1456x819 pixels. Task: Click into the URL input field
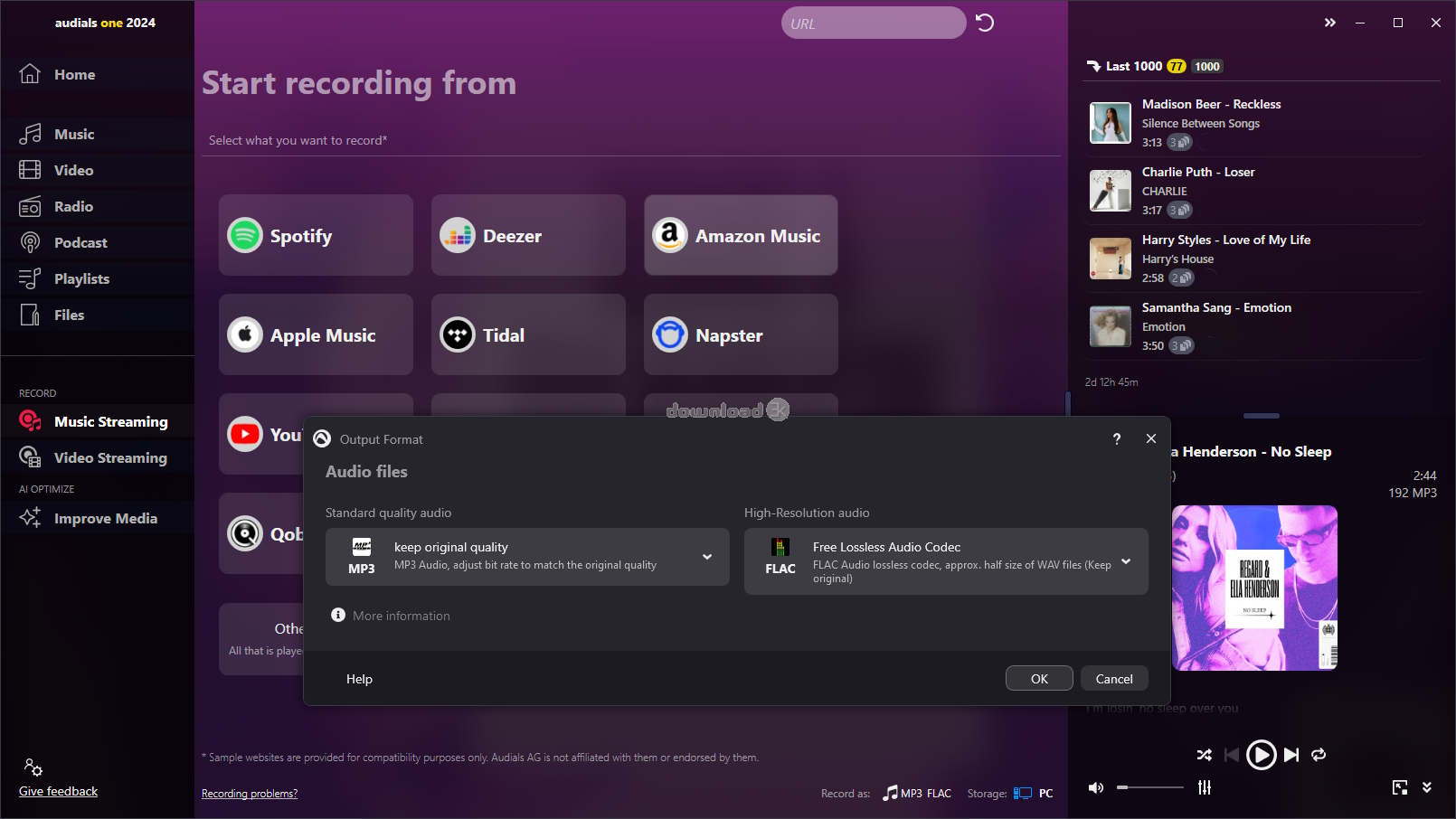873,24
